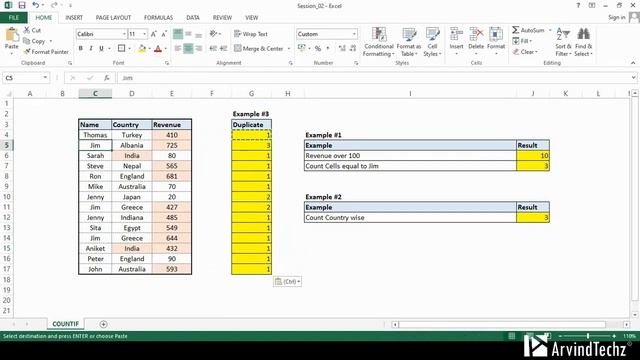The width and height of the screenshot is (640, 360).
Task: Open the FILE tab
Action: [14, 18]
